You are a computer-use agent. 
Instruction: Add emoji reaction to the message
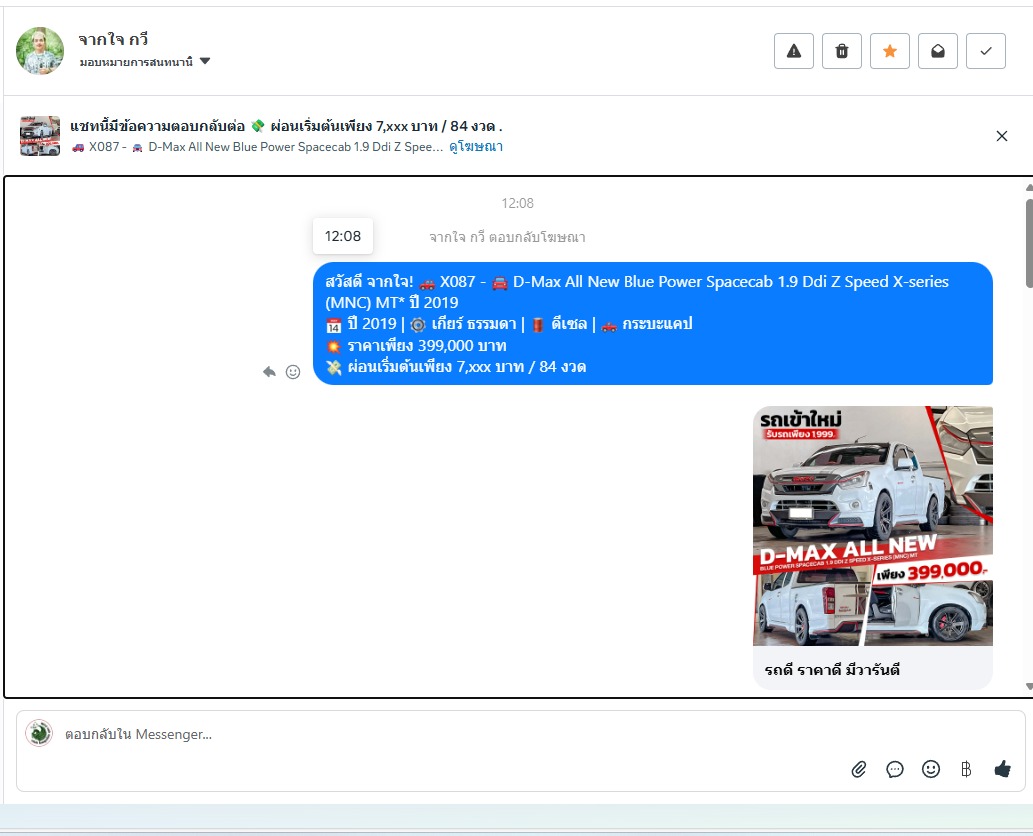click(x=293, y=372)
